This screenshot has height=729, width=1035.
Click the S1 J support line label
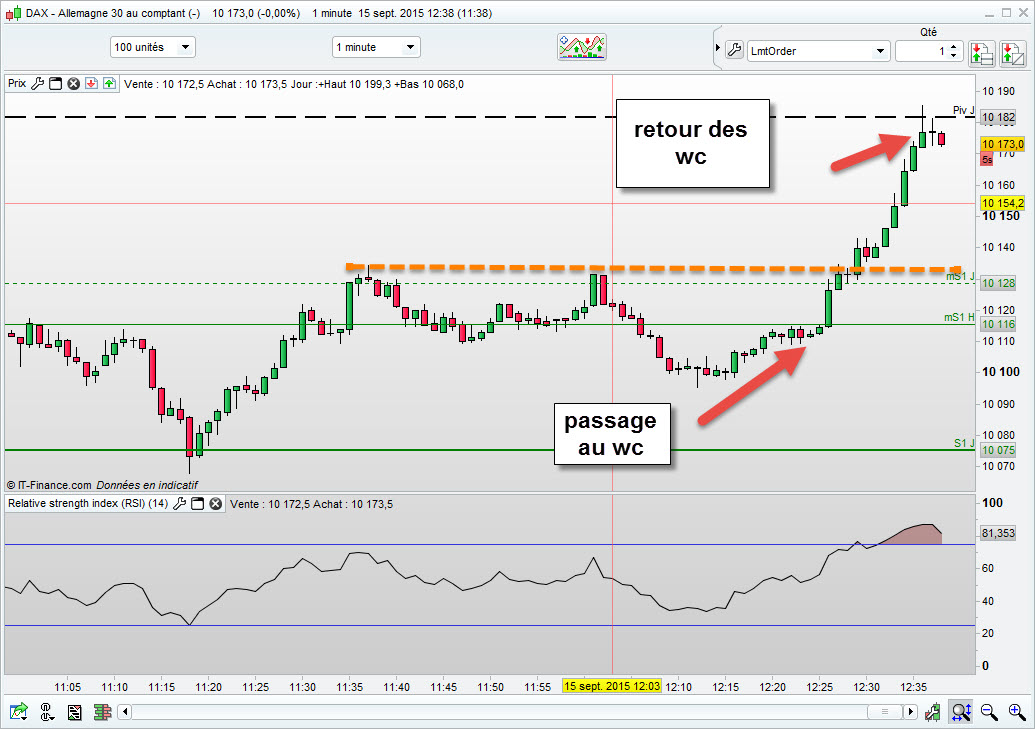pyautogui.click(x=964, y=443)
